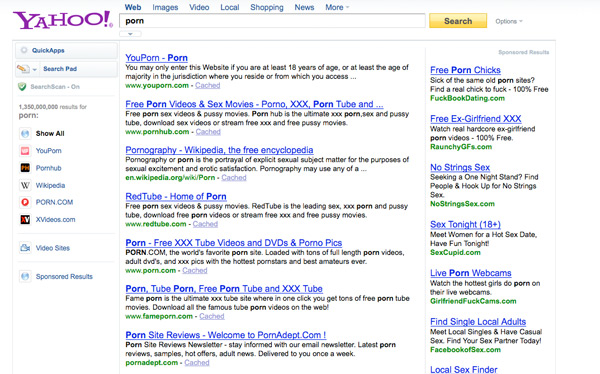Open the Options dropdown
This screenshot has width=600, height=374.
click(509, 21)
